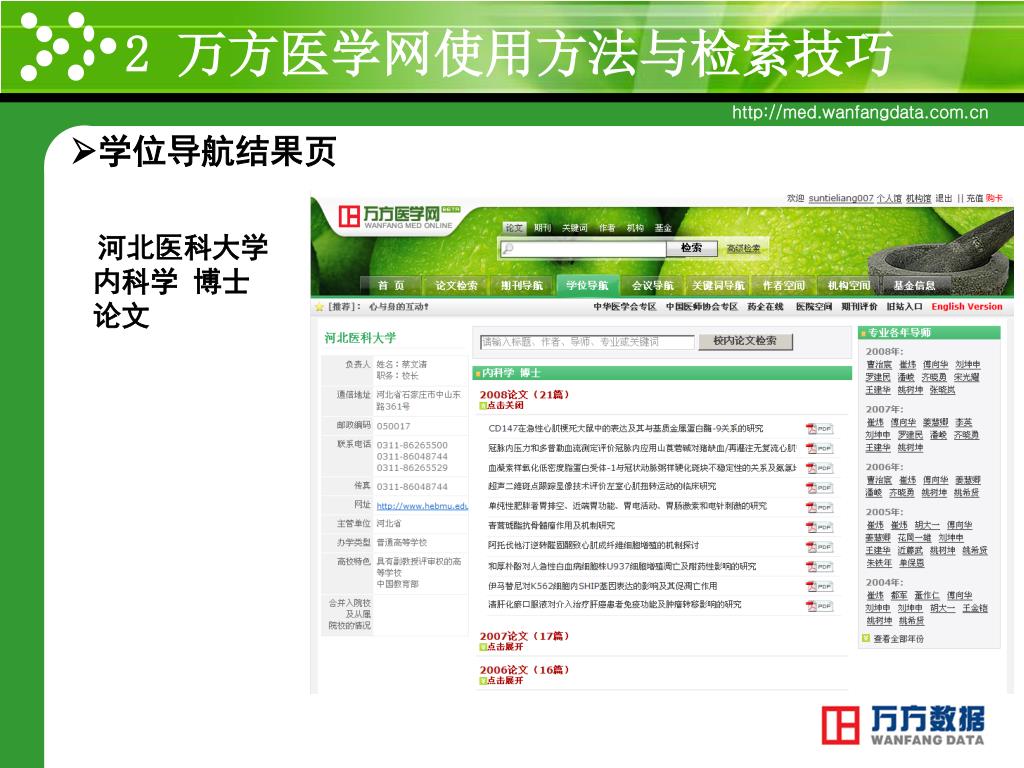Open PDF for 血凝素样氧化低密度脂蛋白受体 paper
This screenshot has height=768, width=1024.
pyautogui.click(x=819, y=468)
